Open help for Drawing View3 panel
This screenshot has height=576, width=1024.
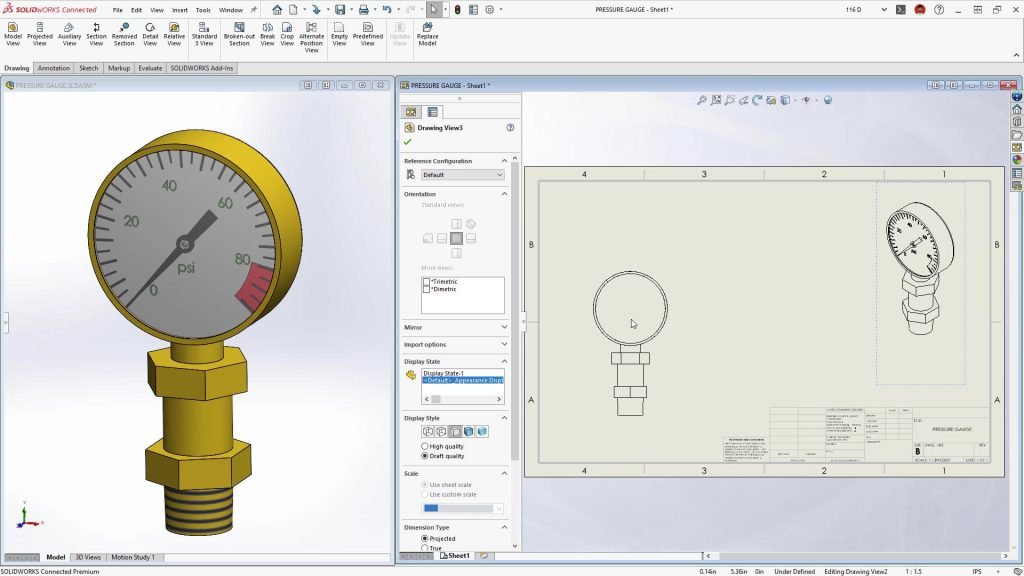point(510,127)
